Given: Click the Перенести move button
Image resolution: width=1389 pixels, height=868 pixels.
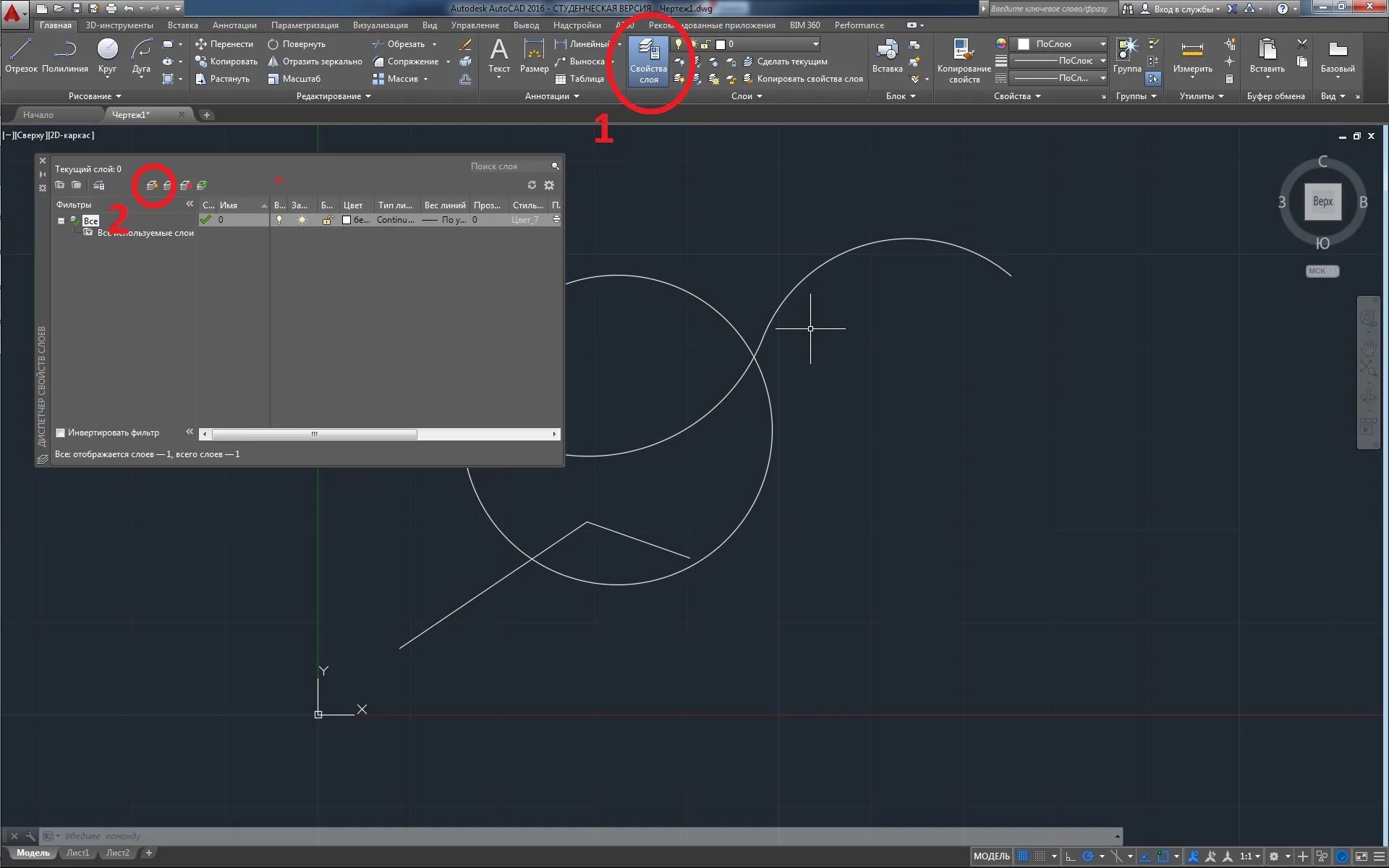Looking at the screenshot, I should click(x=224, y=44).
